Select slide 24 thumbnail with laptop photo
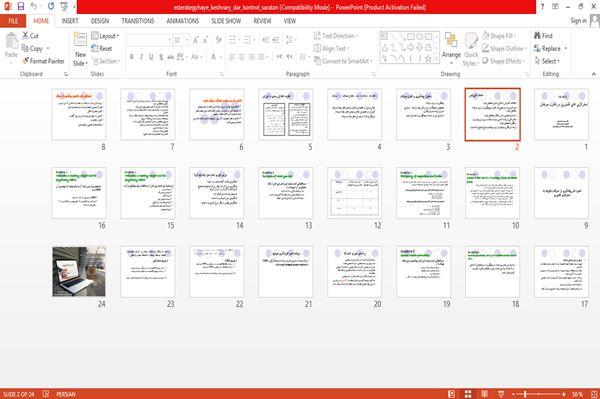The image size is (600, 399). pyautogui.click(x=79, y=272)
